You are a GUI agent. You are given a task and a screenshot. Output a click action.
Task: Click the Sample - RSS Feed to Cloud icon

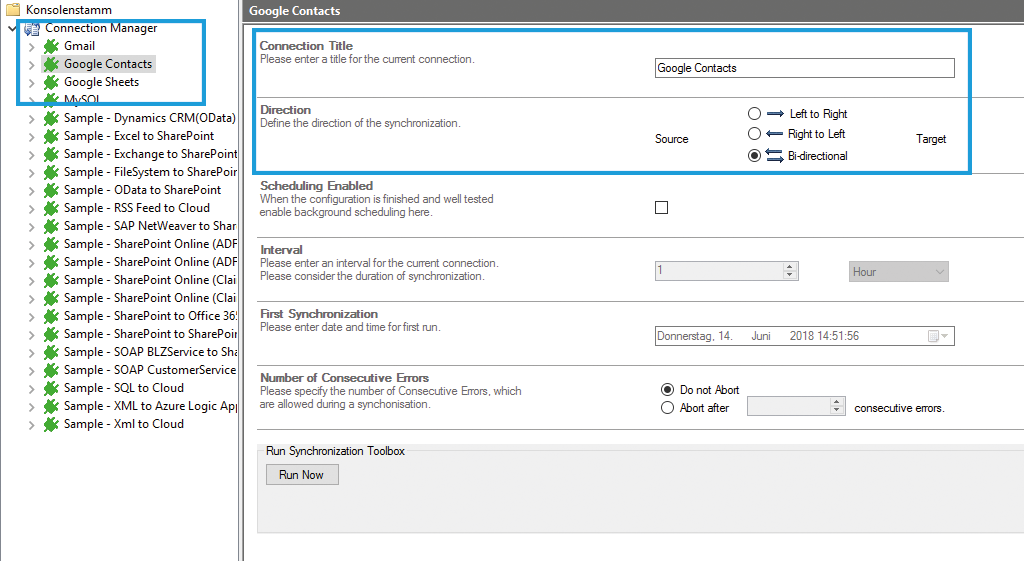click(x=52, y=208)
